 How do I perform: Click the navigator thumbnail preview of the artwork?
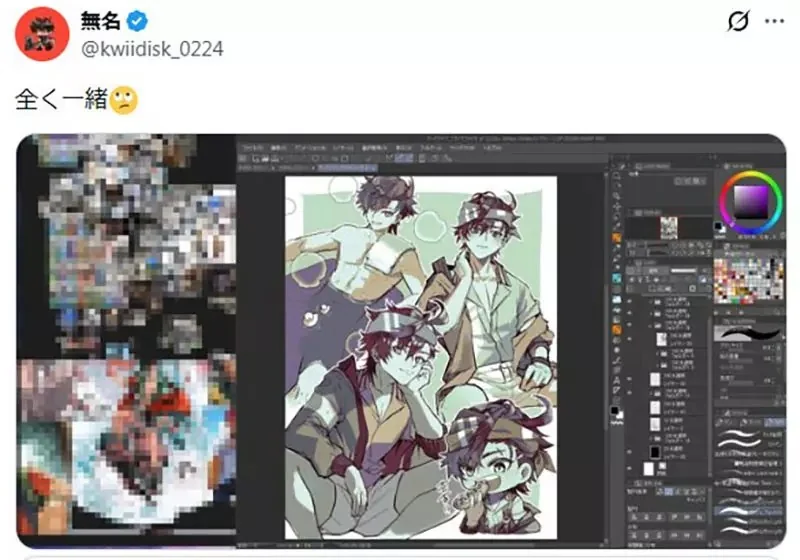point(669,228)
